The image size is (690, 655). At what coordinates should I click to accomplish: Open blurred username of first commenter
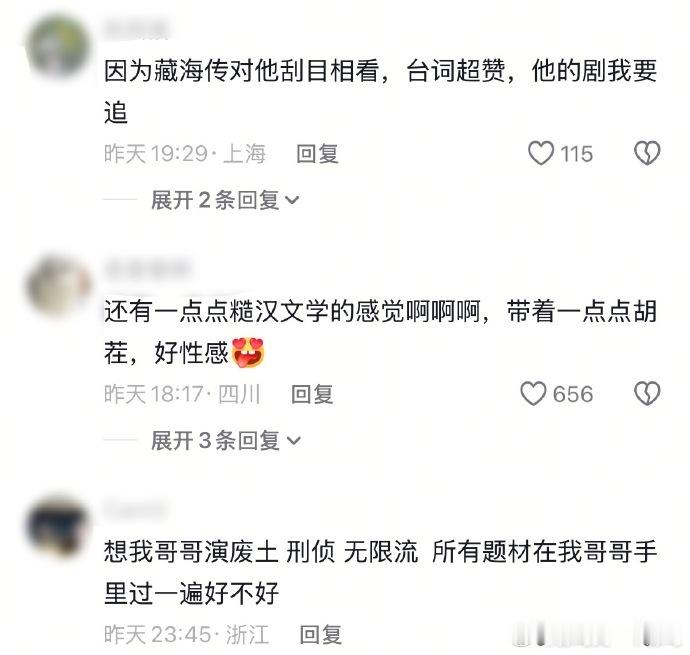pyautogui.click(x=136, y=28)
